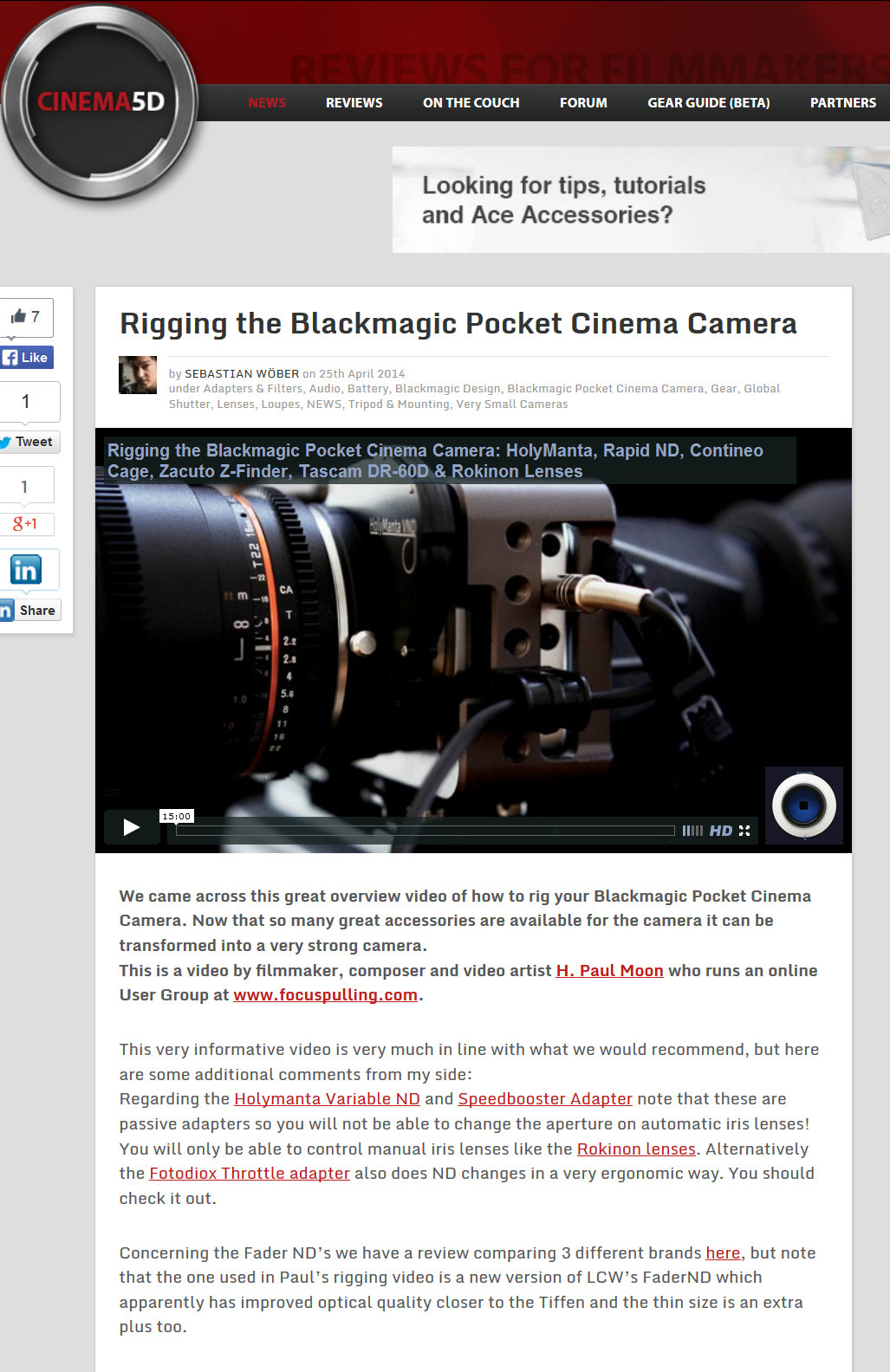Open the NEWS category under the byline
Screen dimensions: 890x1372
coord(324,404)
